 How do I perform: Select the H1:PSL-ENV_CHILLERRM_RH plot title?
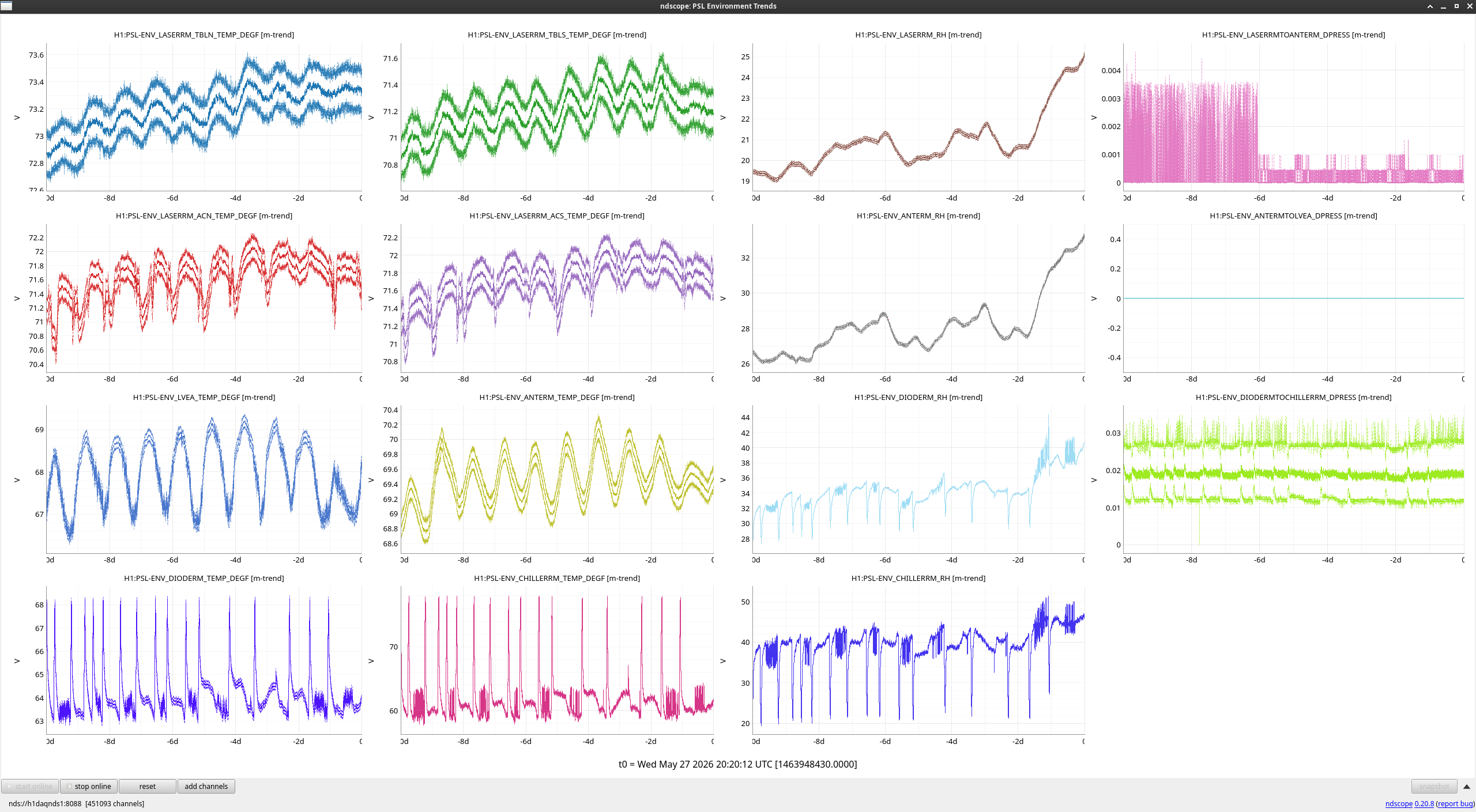click(x=918, y=578)
